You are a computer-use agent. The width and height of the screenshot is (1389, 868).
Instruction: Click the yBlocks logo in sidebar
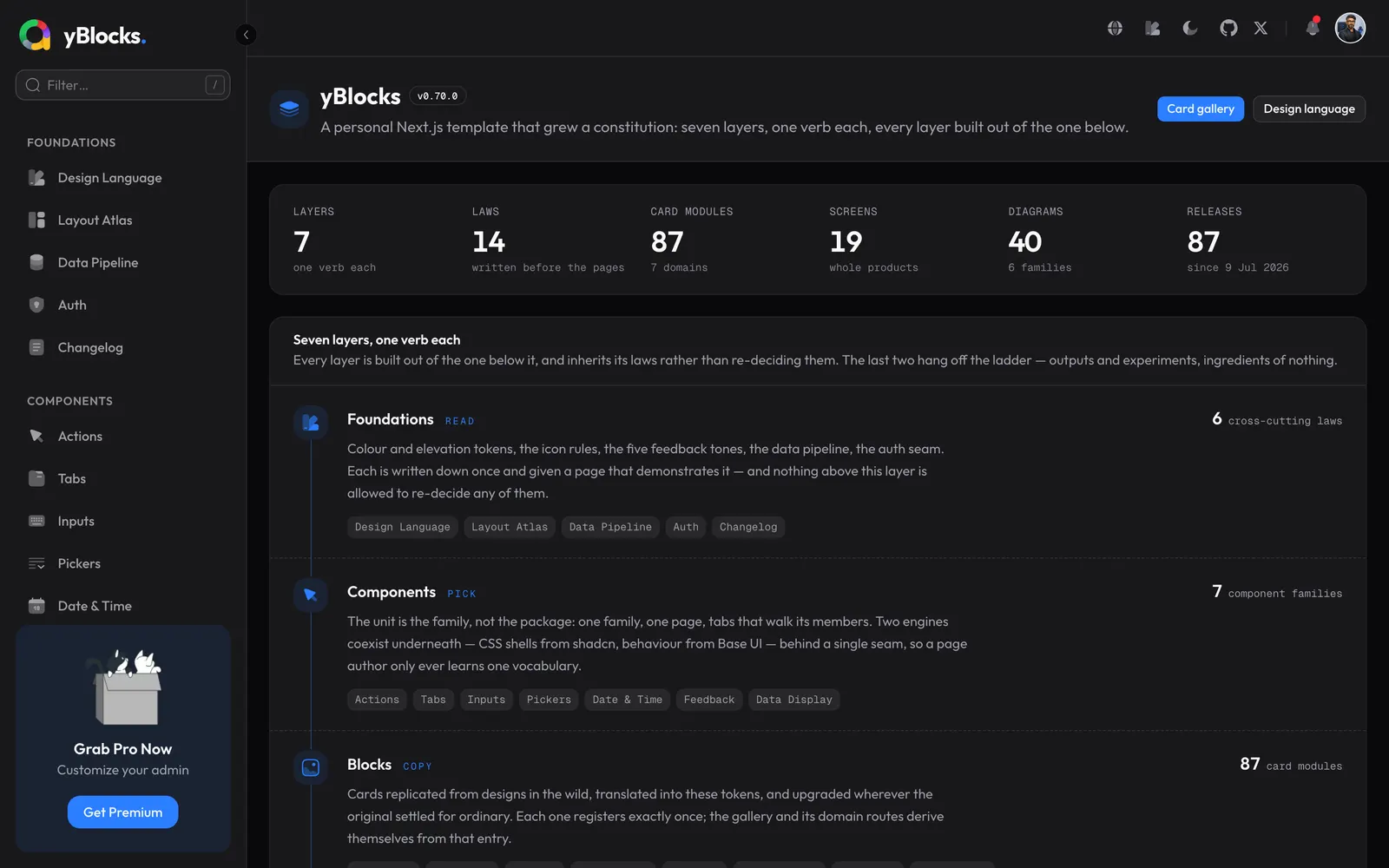pyautogui.click(x=82, y=35)
